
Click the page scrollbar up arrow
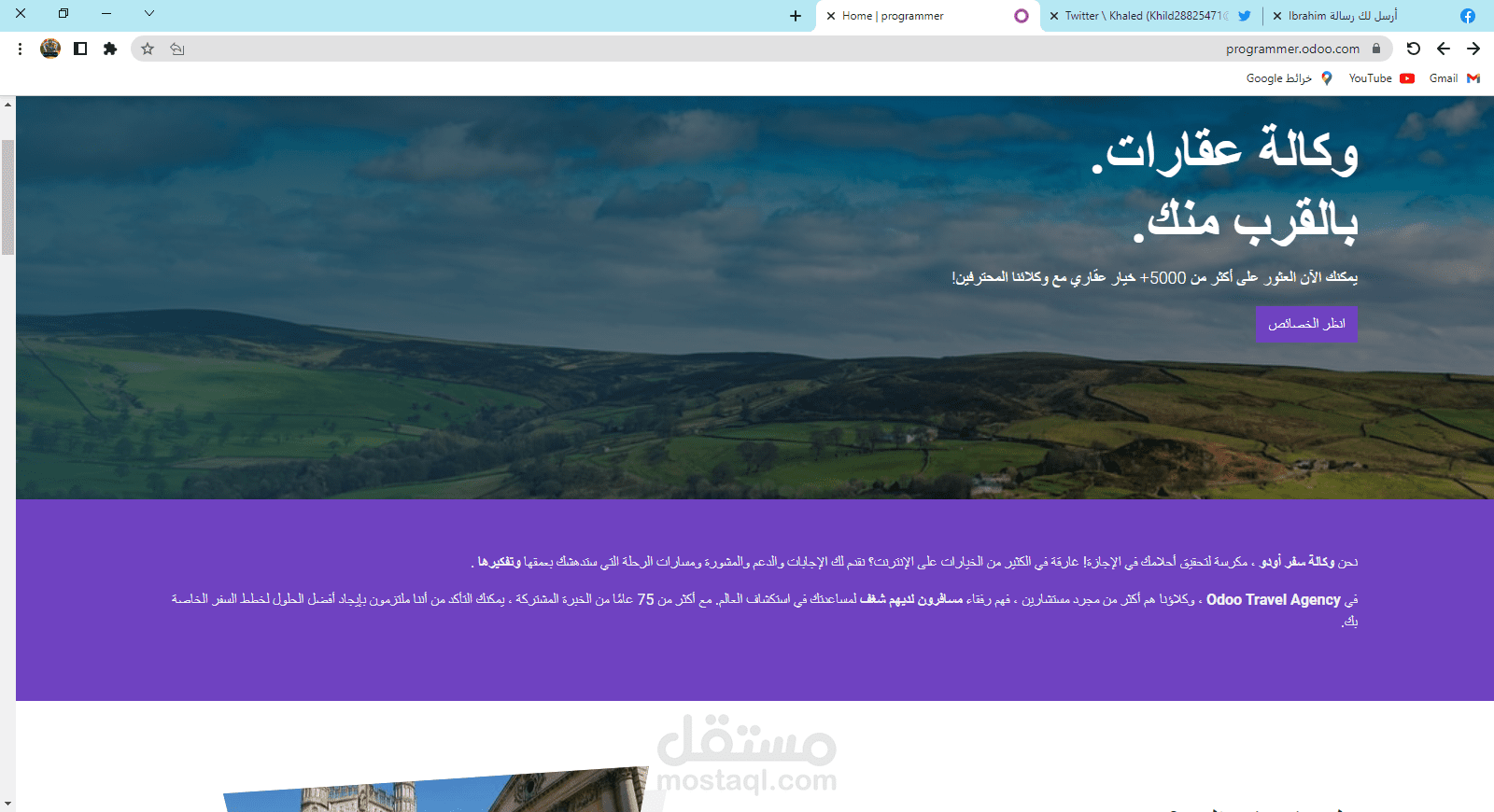(x=7, y=104)
